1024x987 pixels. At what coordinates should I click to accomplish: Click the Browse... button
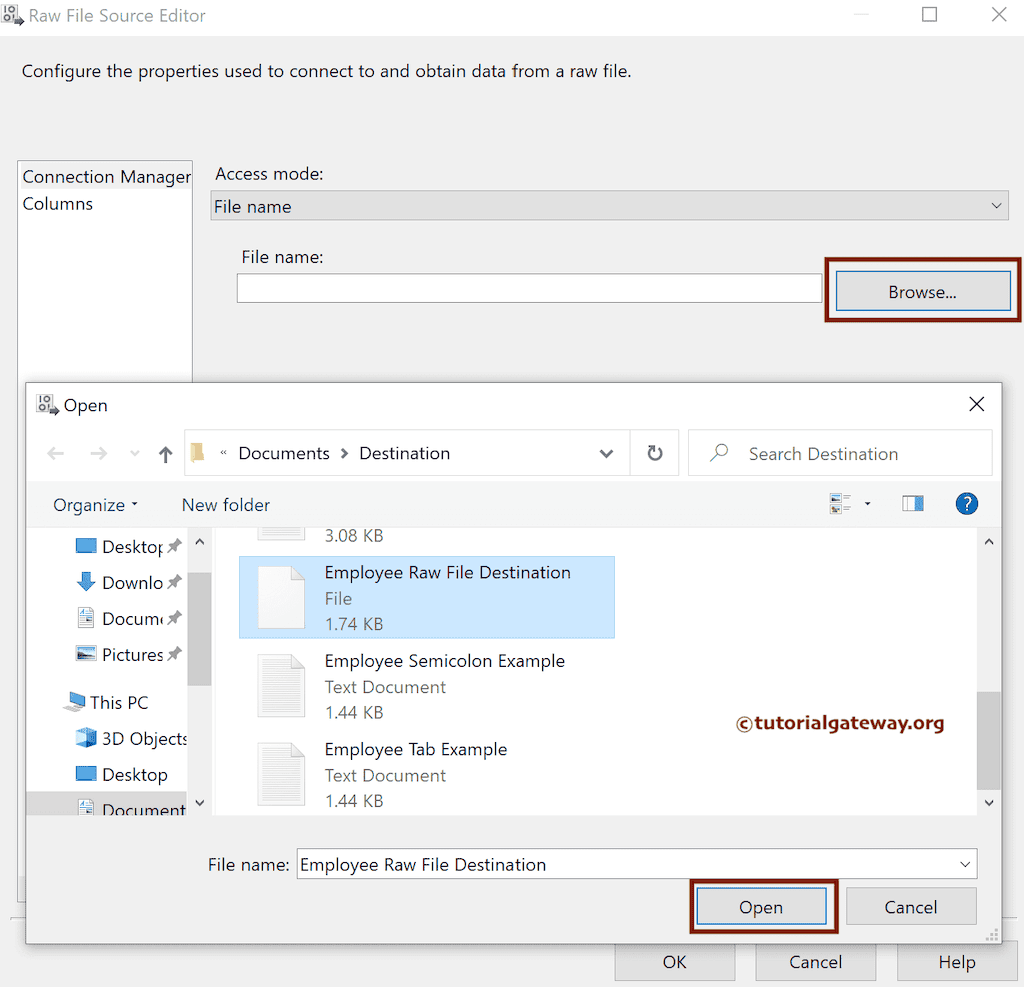pos(922,291)
